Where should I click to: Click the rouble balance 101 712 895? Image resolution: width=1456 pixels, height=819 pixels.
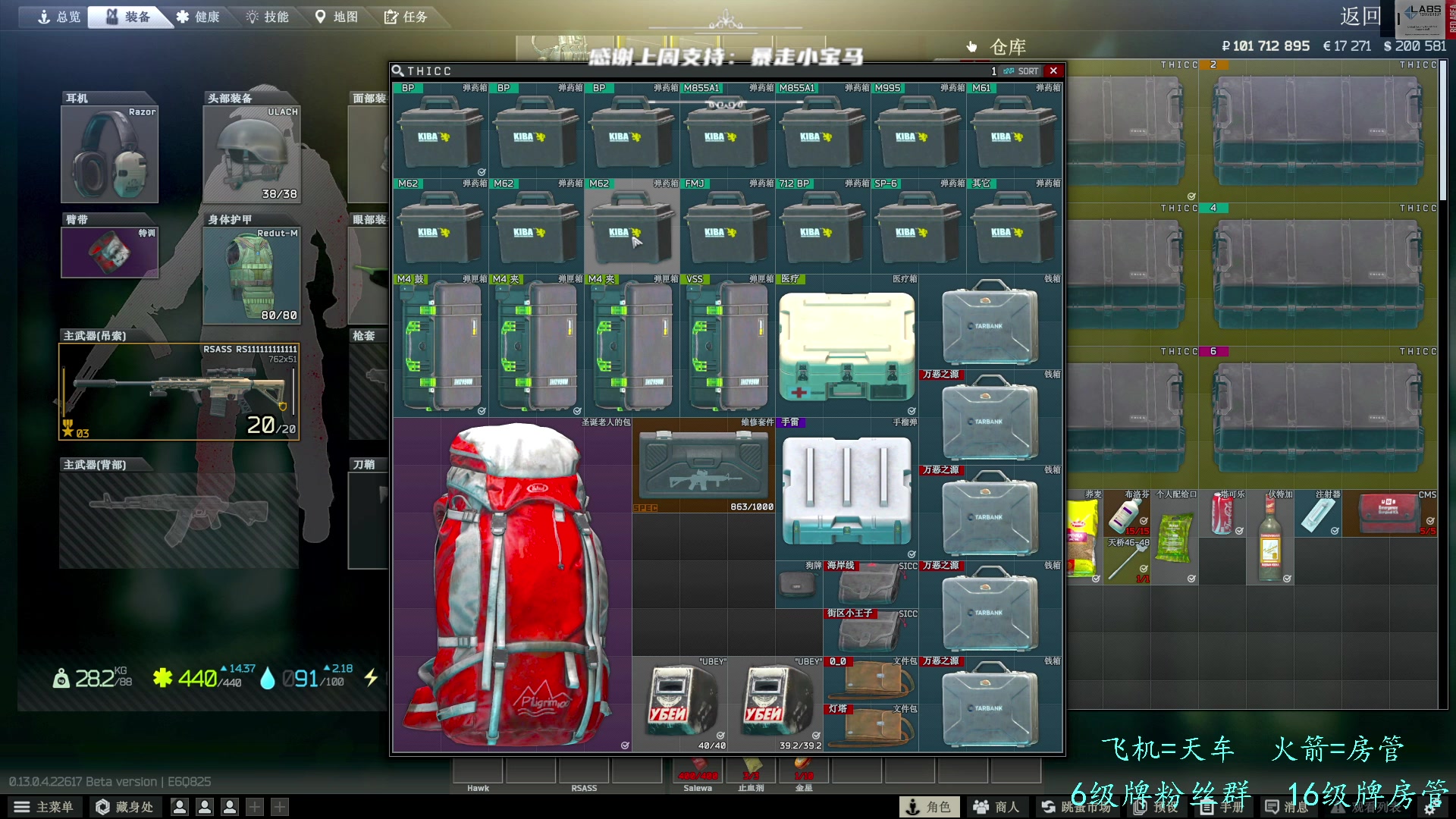[1266, 46]
